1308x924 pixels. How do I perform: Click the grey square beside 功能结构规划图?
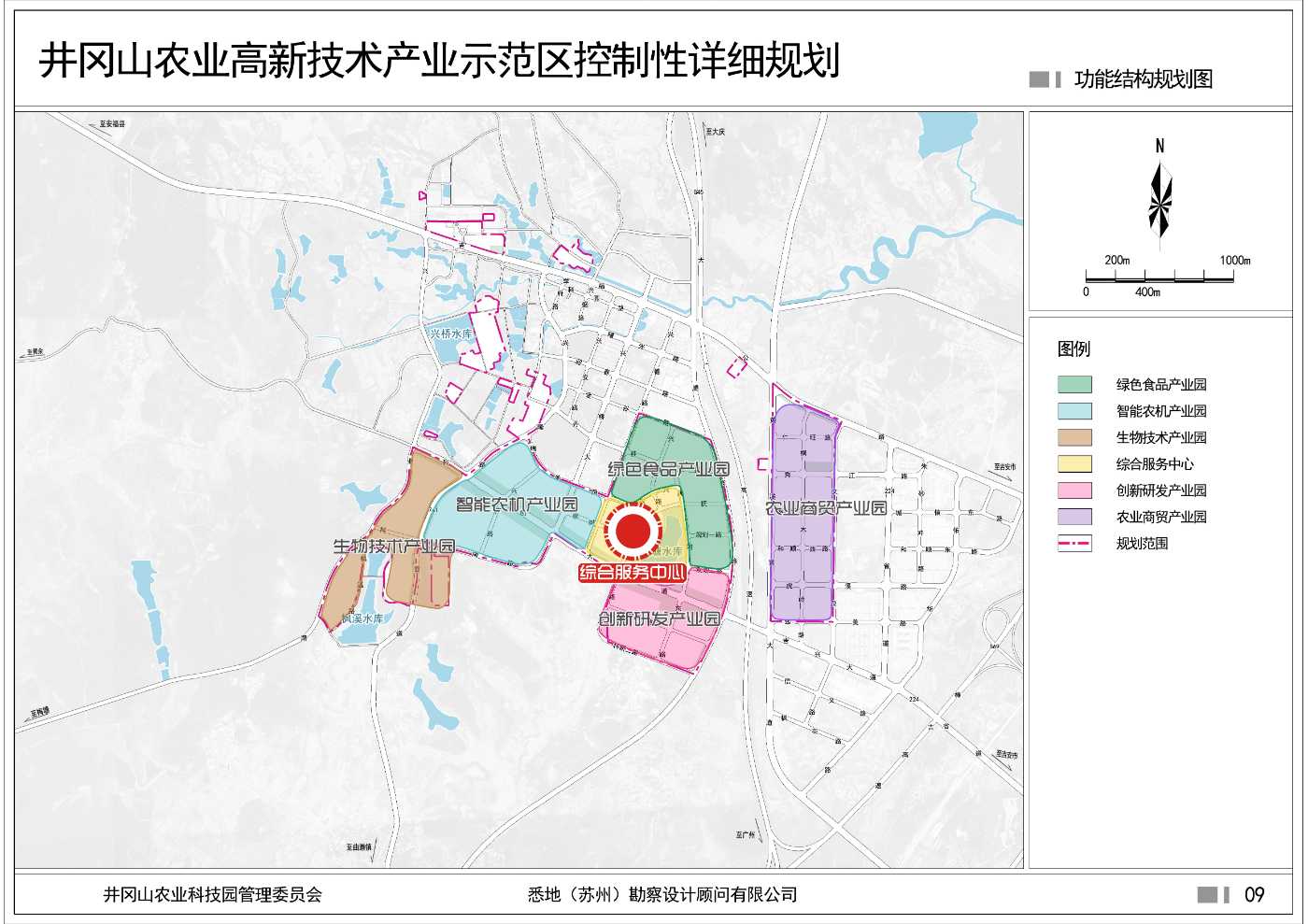click(x=1039, y=79)
